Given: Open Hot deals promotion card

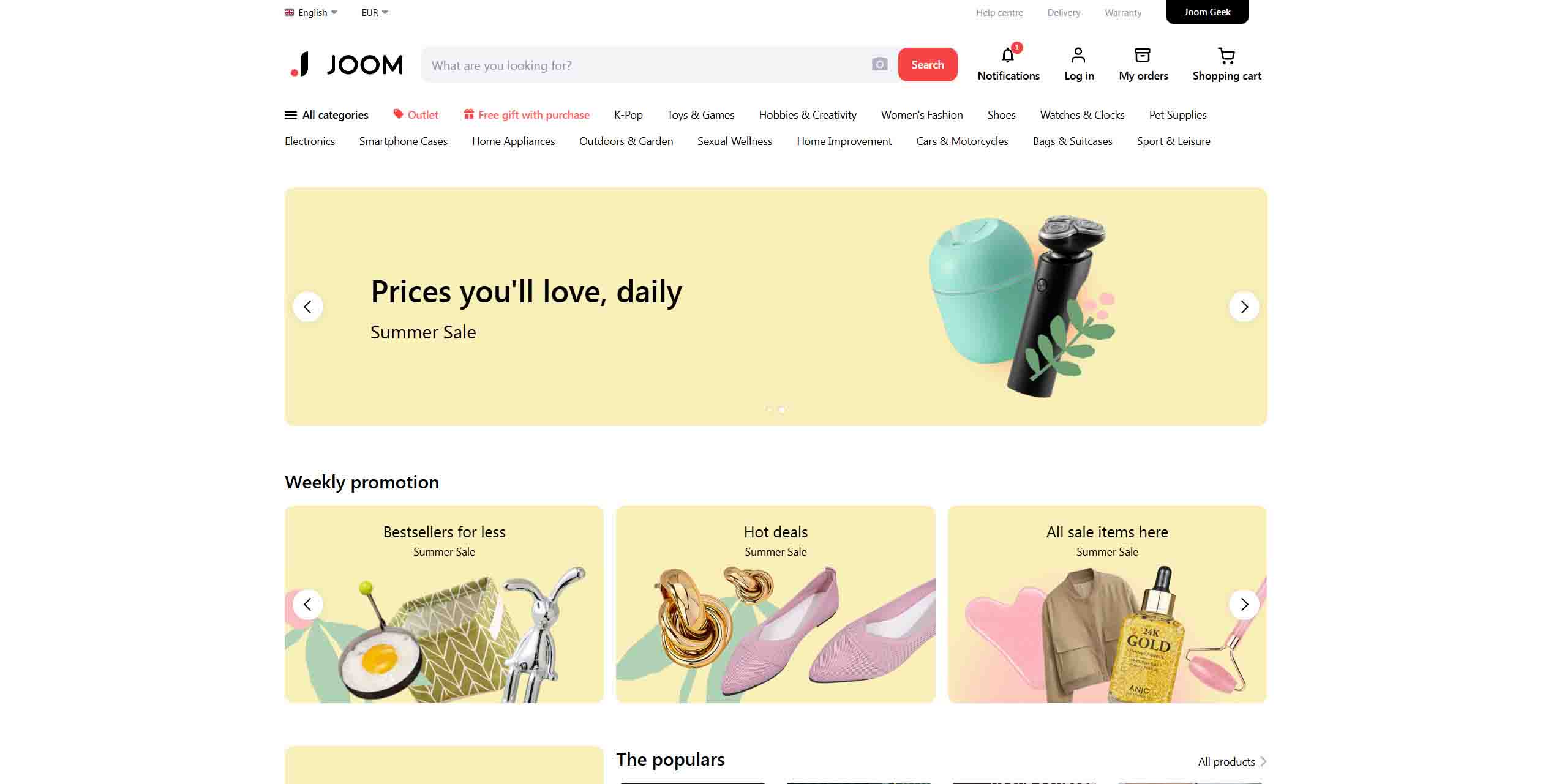Looking at the screenshot, I should [776, 604].
